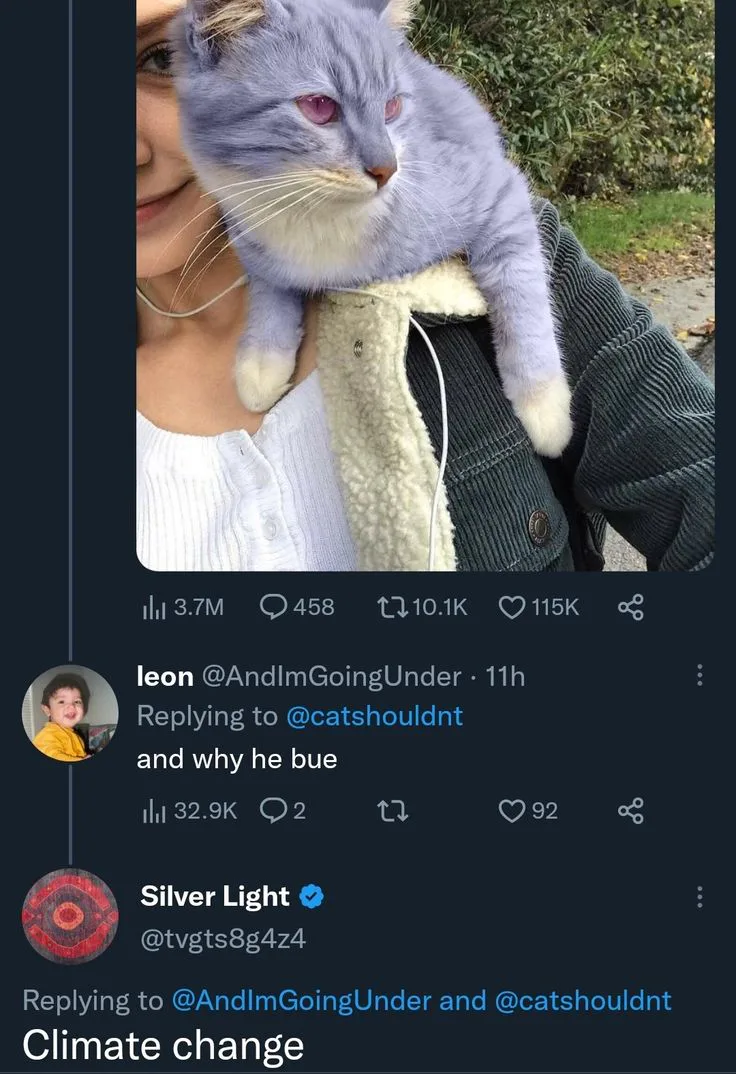Screen dimensions: 736x1074
Task: Open leon's profile picture
Action: (70, 712)
